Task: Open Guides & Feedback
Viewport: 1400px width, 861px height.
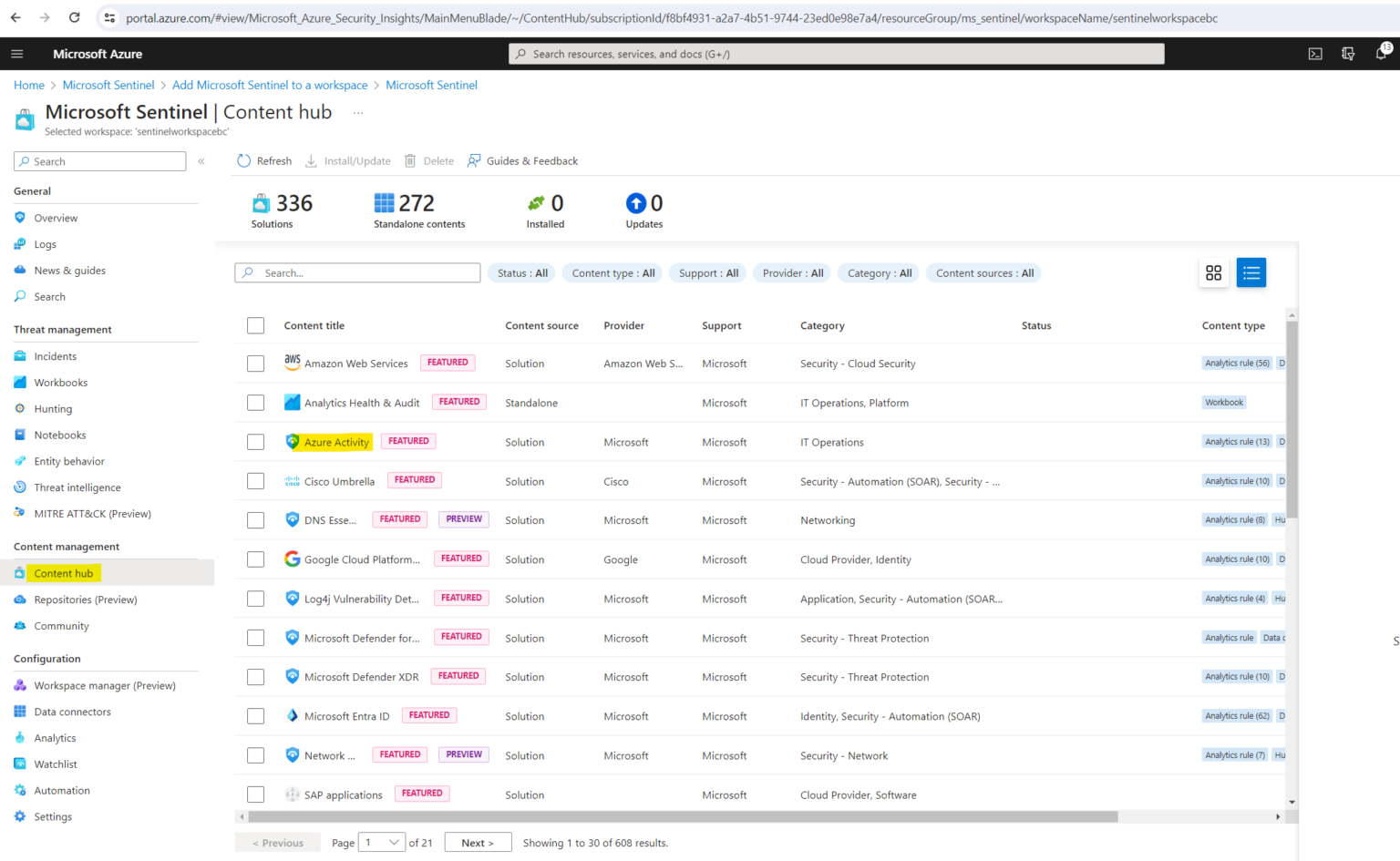Action: click(522, 161)
